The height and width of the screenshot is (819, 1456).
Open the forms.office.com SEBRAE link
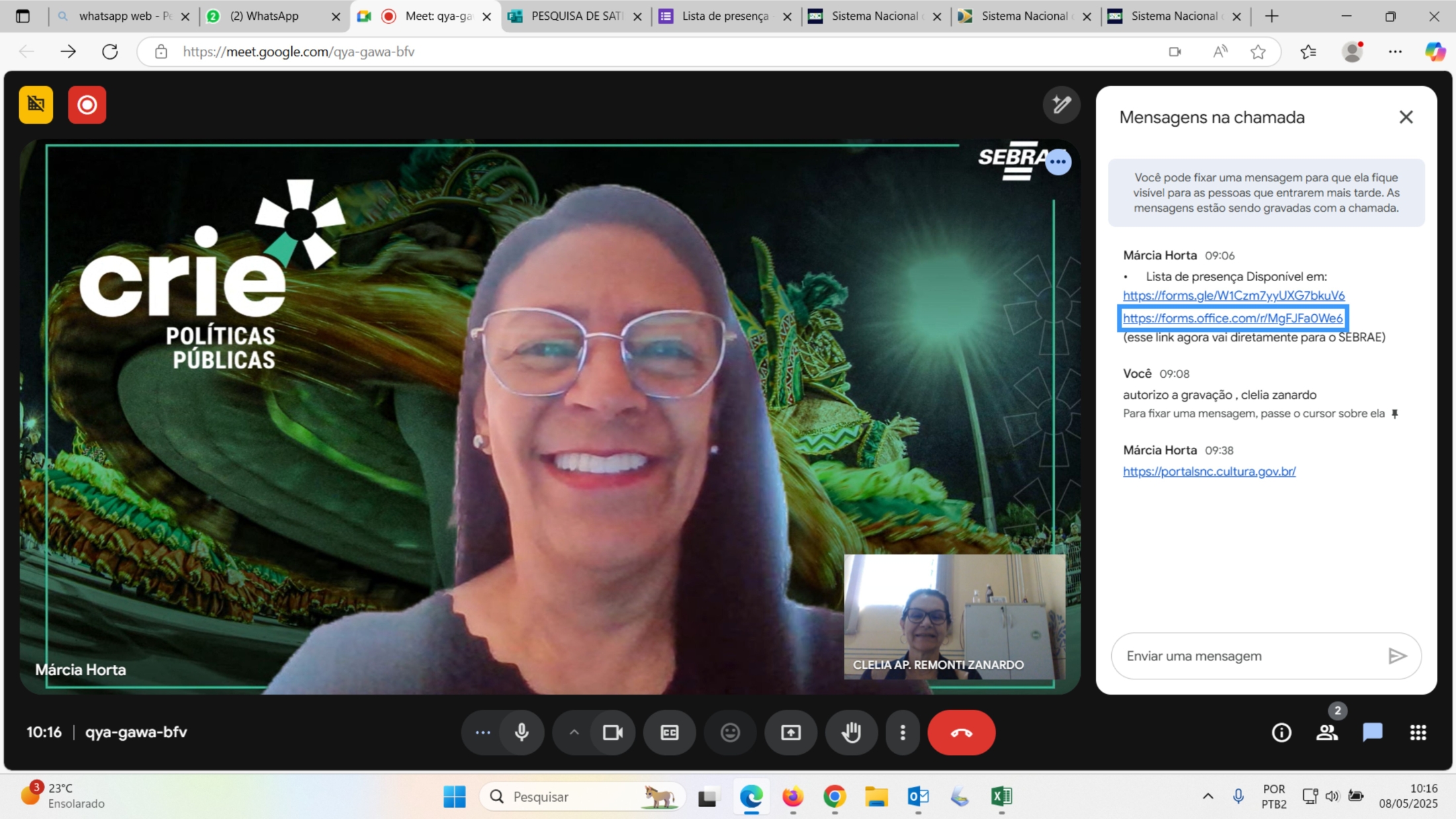[1232, 318]
